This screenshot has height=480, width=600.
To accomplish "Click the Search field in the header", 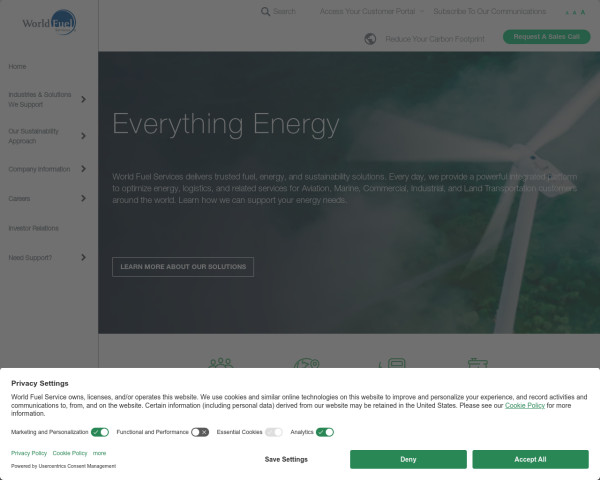I will tap(284, 11).
